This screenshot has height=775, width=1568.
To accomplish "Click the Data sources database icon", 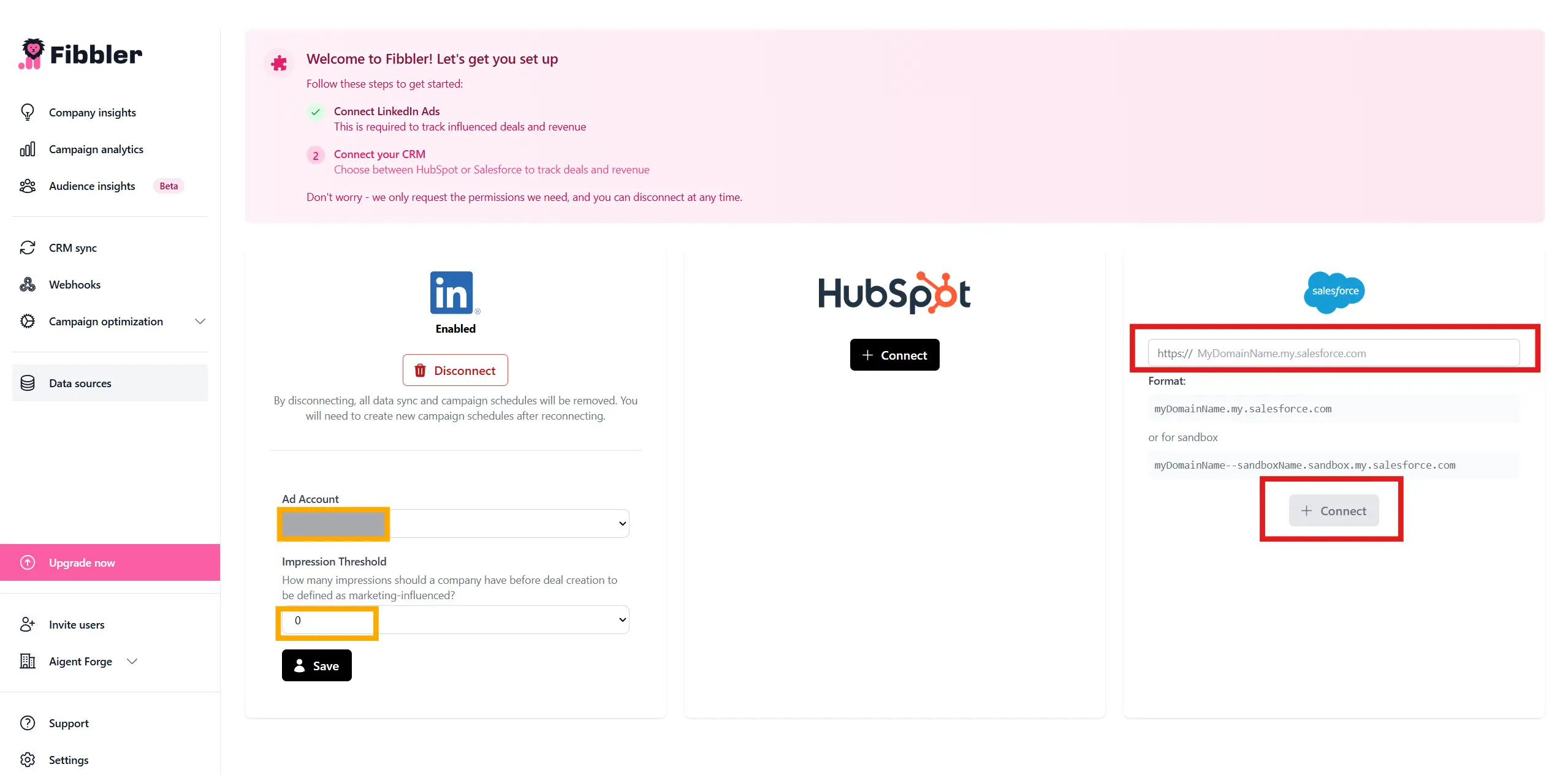I will 28,383.
